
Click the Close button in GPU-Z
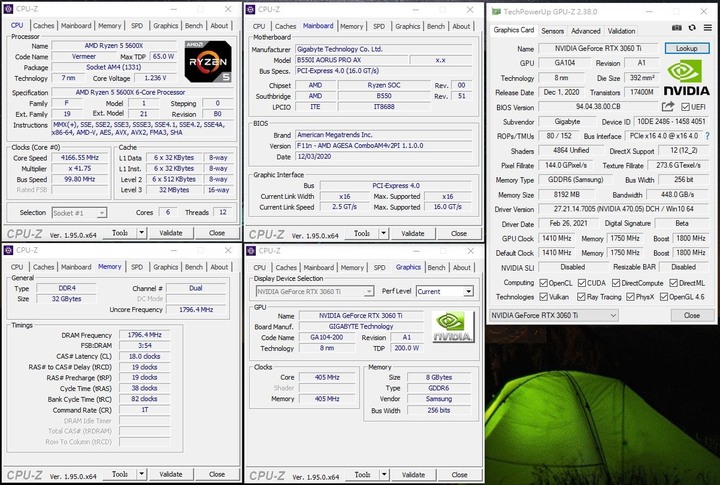pyautogui.click(x=692, y=315)
